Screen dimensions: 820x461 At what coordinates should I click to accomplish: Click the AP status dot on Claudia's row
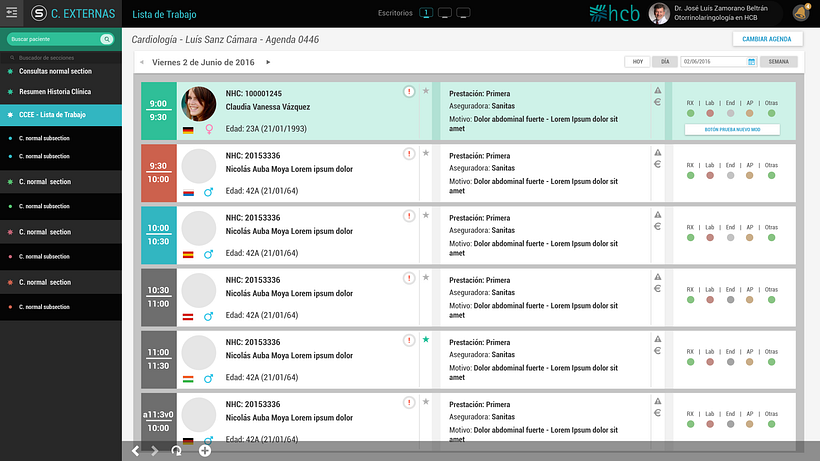pos(749,113)
